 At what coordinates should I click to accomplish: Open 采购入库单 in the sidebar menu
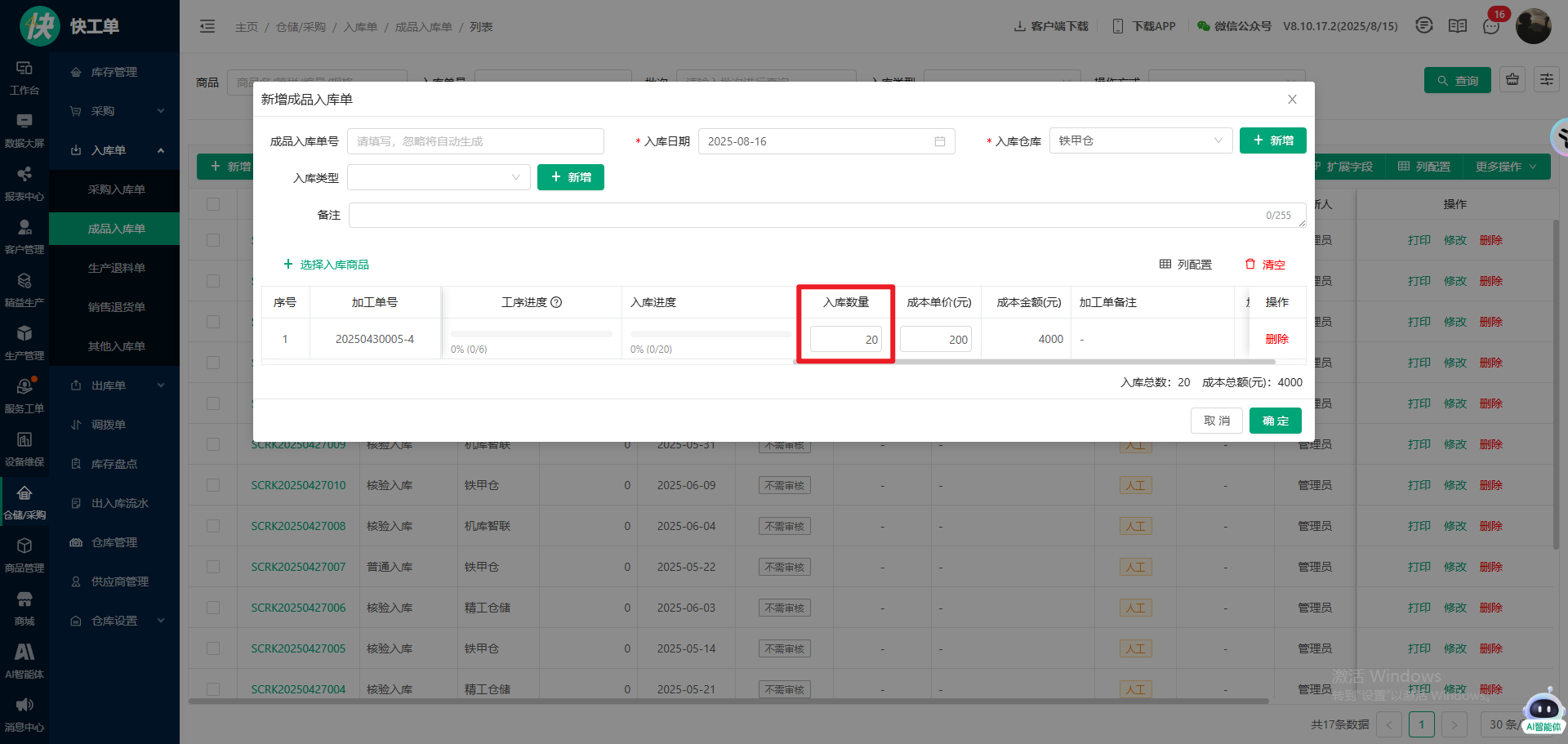coord(116,189)
